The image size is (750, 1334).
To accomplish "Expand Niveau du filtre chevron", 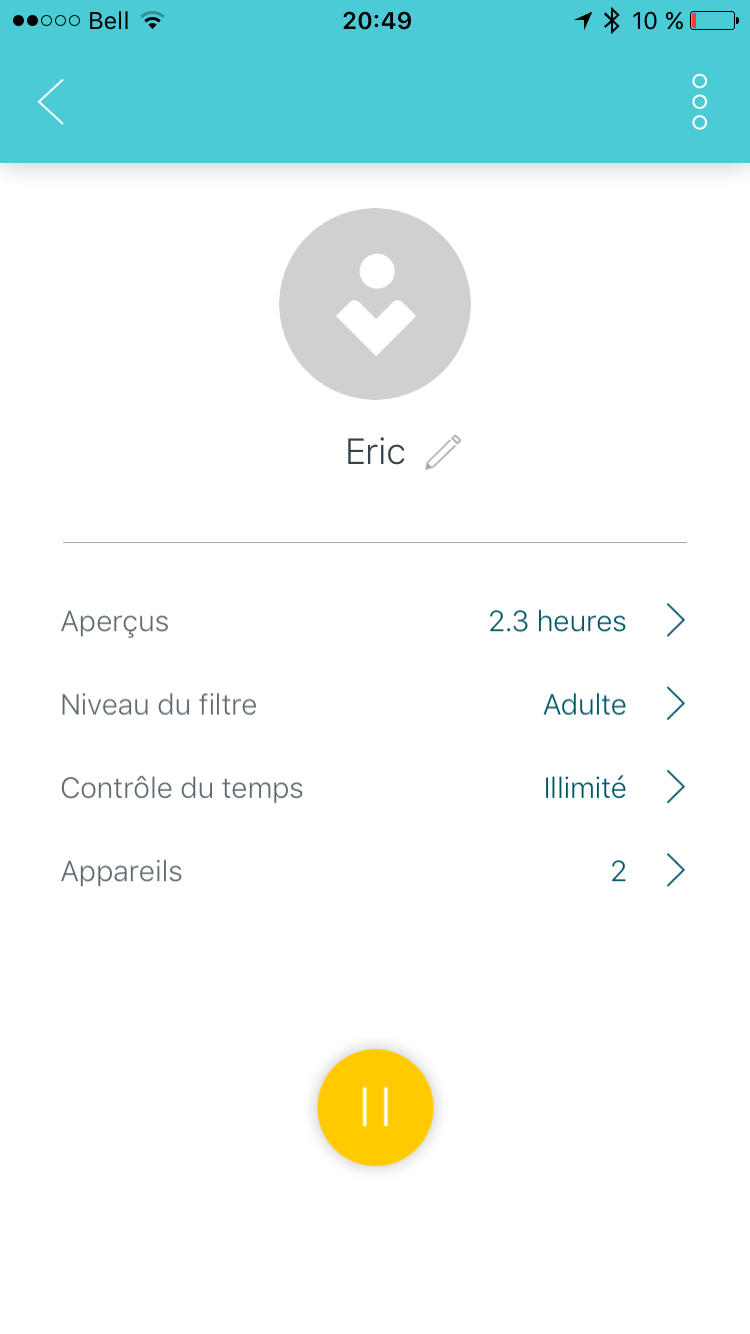I will coord(676,705).
